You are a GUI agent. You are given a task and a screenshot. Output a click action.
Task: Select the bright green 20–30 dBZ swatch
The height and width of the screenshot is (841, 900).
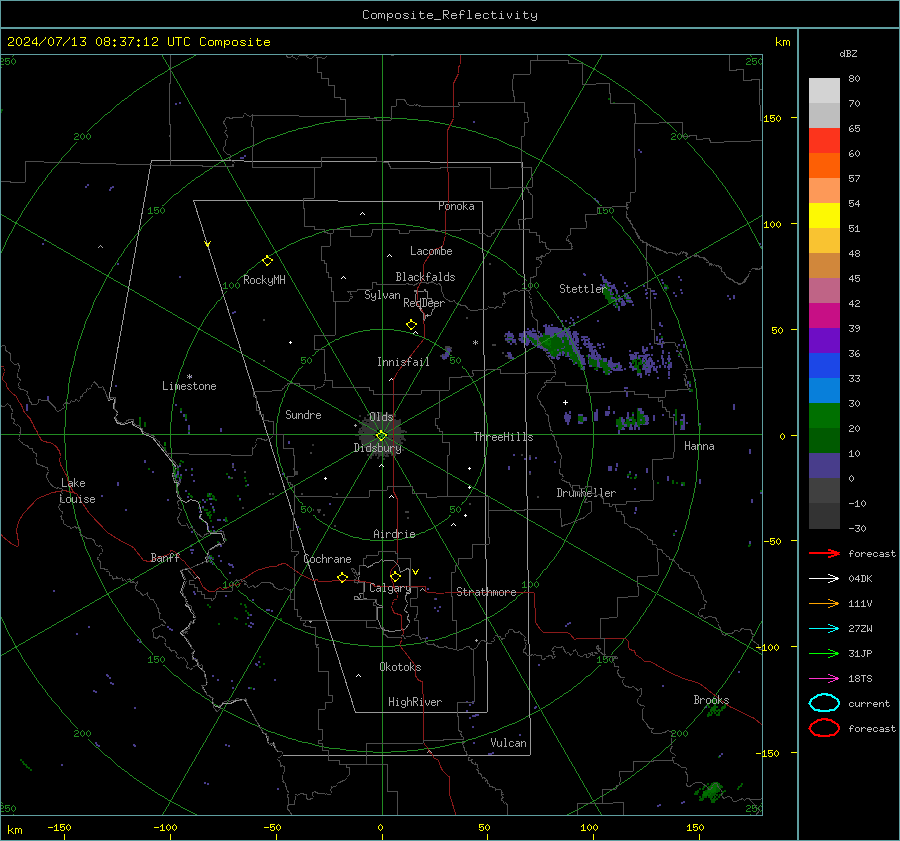coord(824,416)
